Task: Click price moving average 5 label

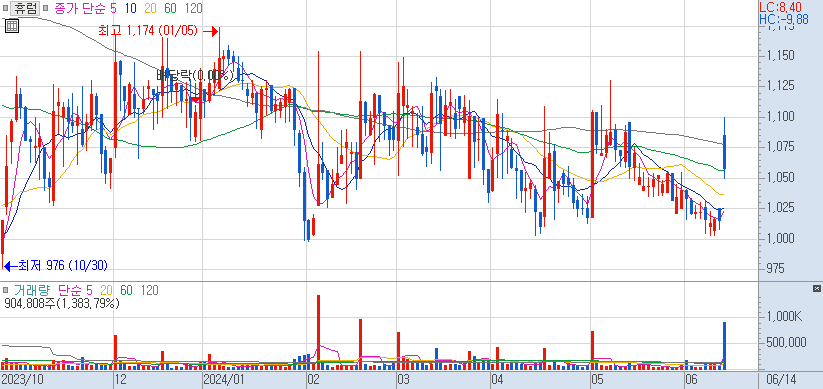Action: (113, 8)
